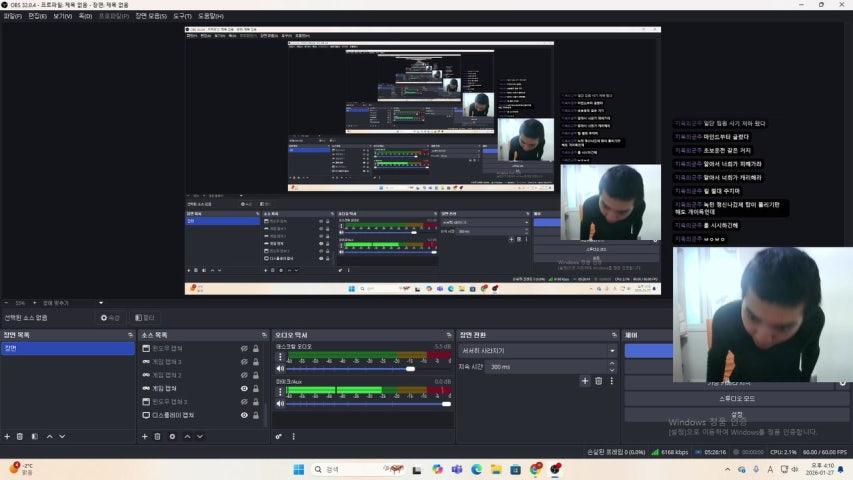Open the preview zoom scale dropdown

[100, 303]
